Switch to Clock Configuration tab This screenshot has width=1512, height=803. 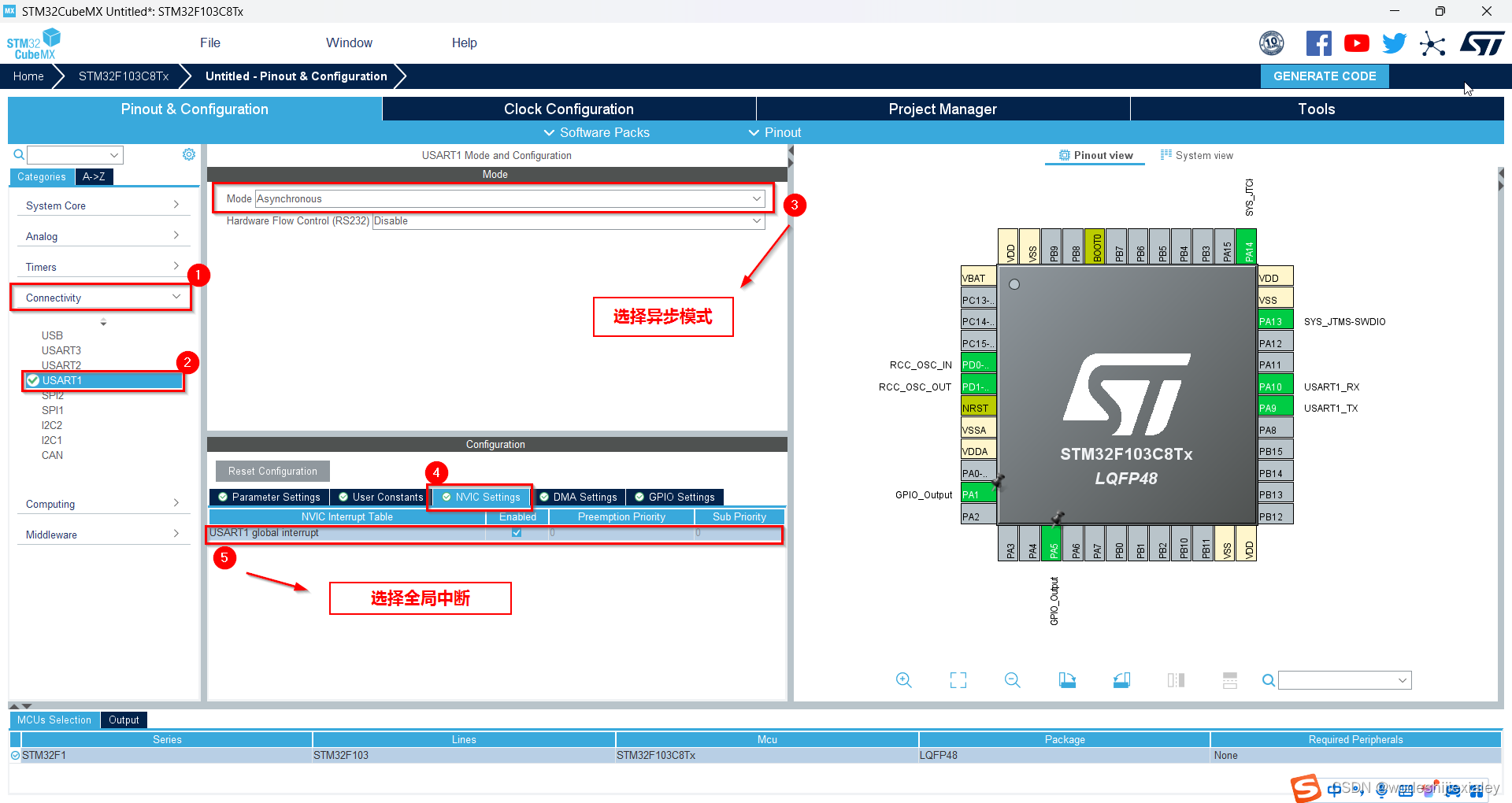pyautogui.click(x=569, y=109)
